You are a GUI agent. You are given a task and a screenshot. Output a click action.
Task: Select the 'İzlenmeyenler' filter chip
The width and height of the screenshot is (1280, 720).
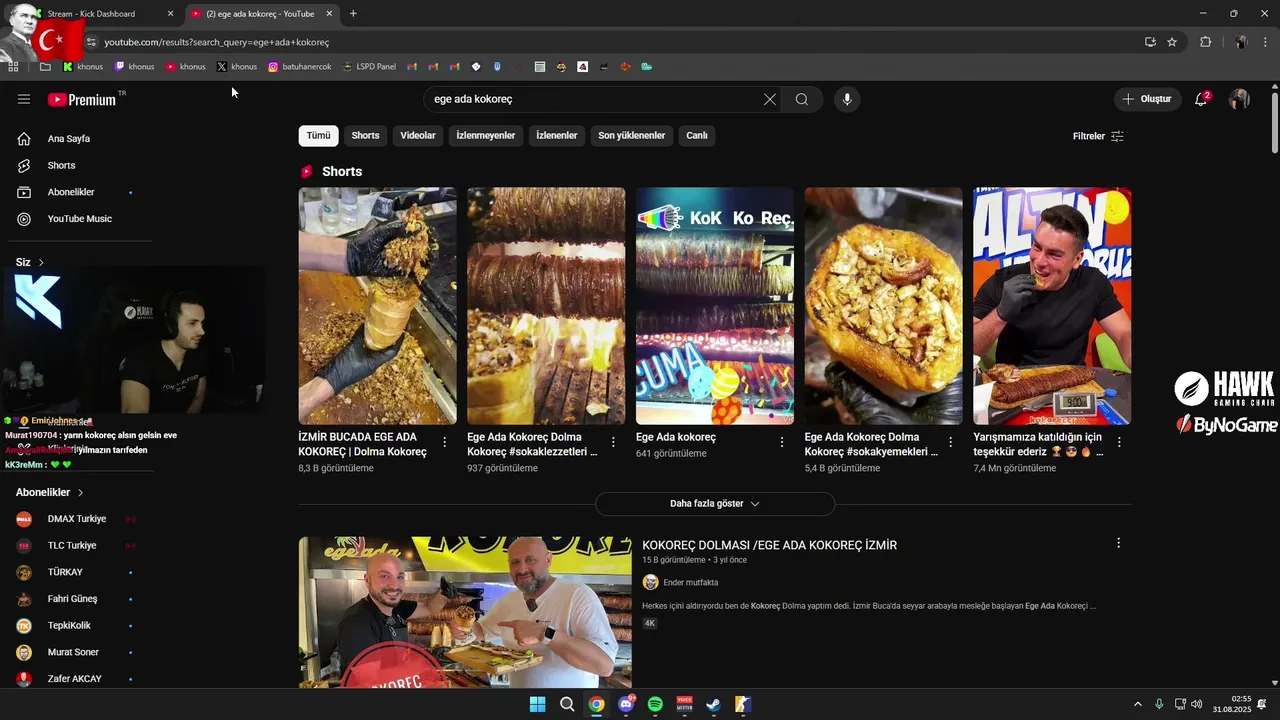click(486, 135)
